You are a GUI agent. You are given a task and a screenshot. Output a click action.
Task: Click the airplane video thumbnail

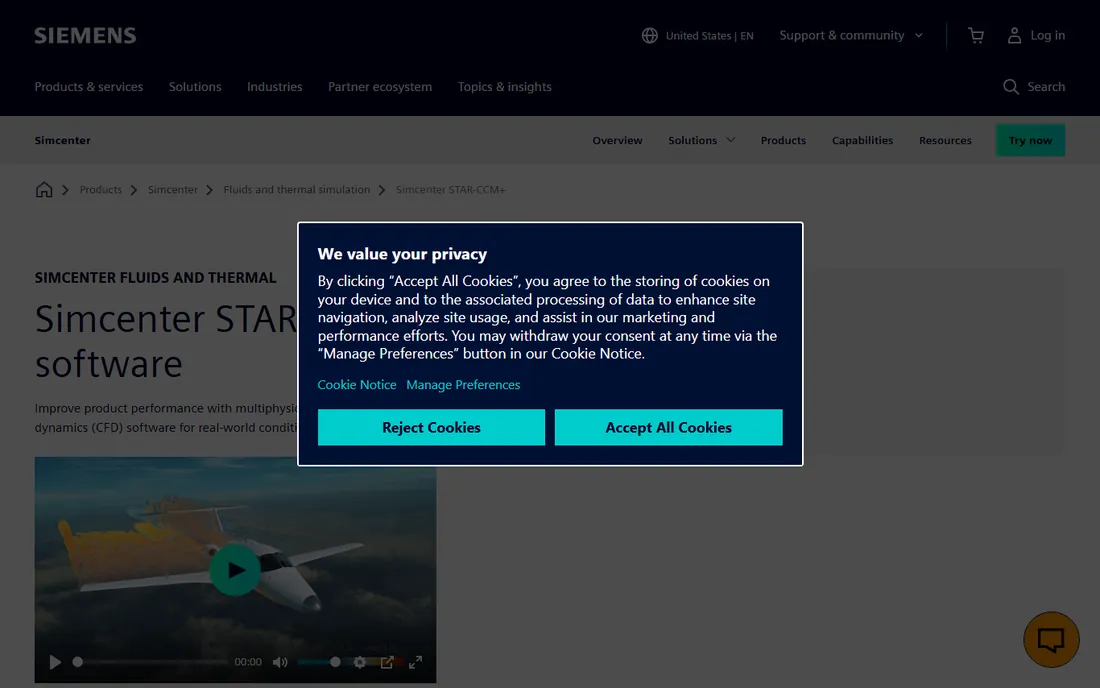tap(235, 569)
